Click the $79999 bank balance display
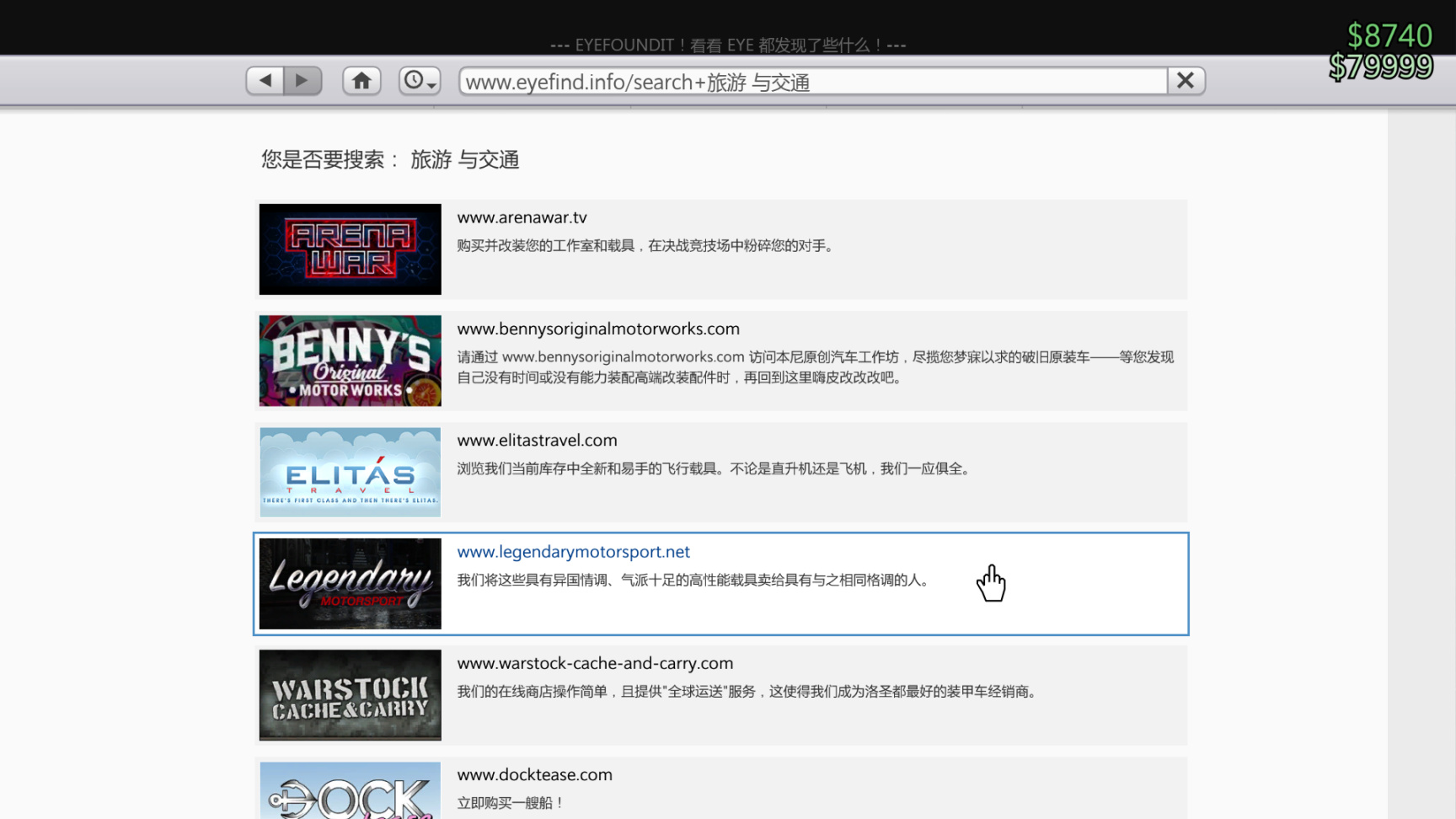 click(1380, 67)
